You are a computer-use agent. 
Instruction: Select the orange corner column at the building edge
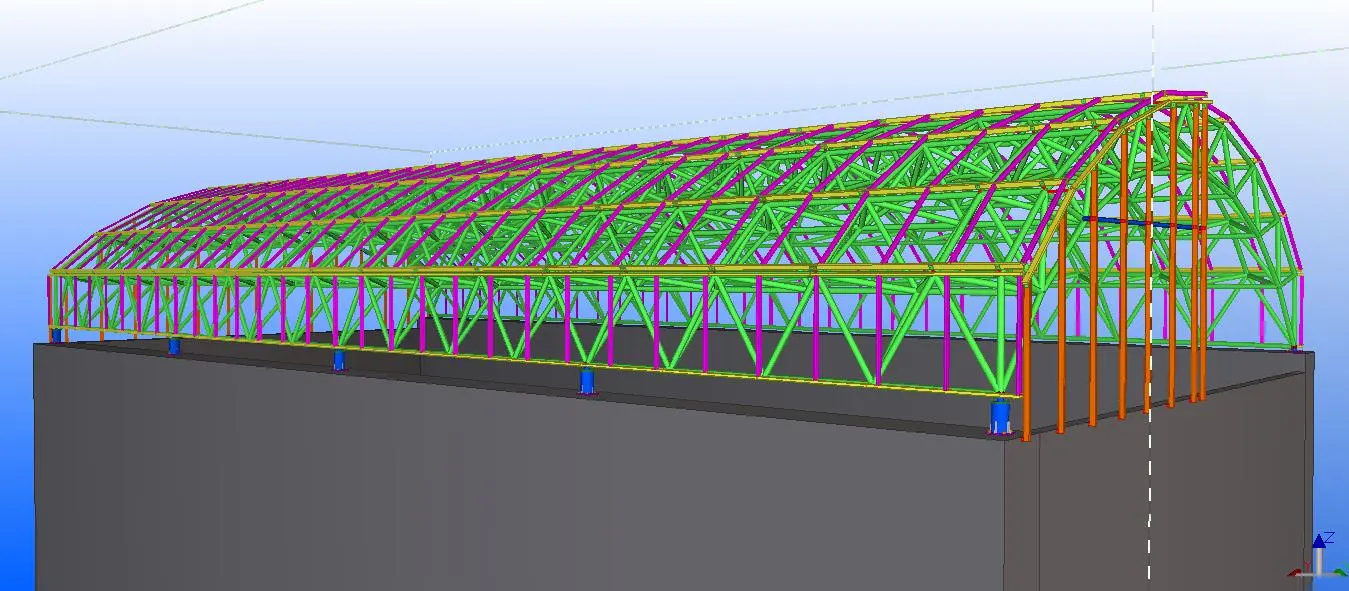pyautogui.click(x=1027, y=362)
